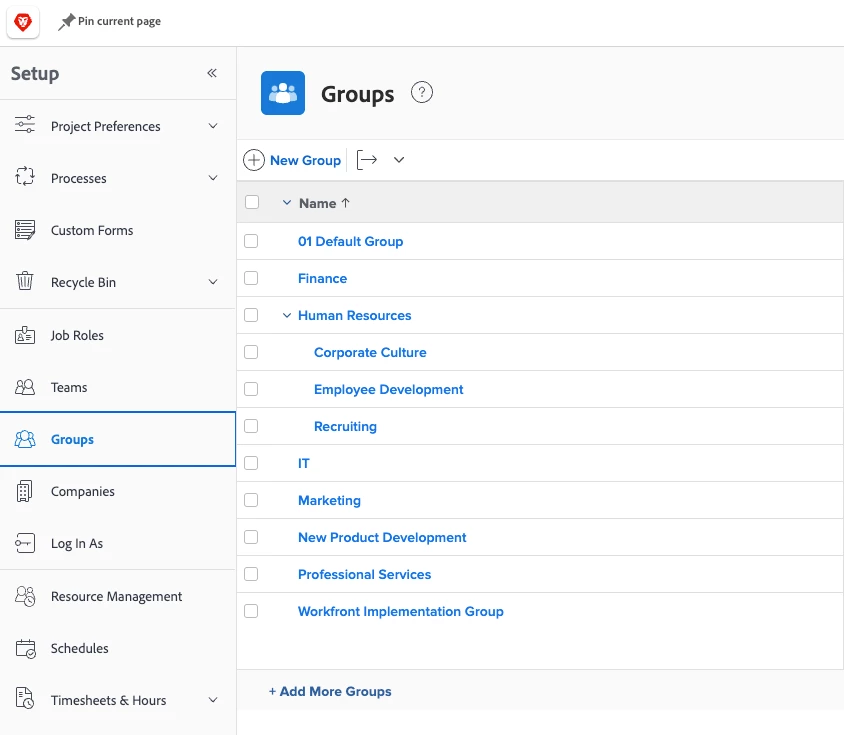Click the Recycle Bin trash icon
844x735 pixels.
point(25,281)
